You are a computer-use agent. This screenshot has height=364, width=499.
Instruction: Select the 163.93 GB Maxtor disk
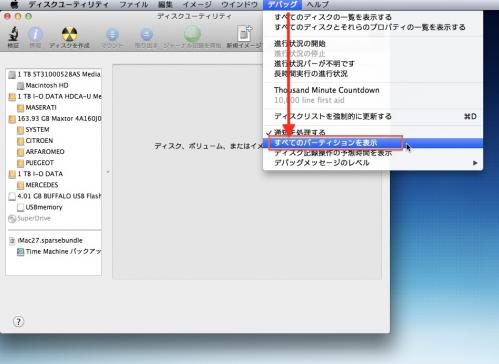55,118
